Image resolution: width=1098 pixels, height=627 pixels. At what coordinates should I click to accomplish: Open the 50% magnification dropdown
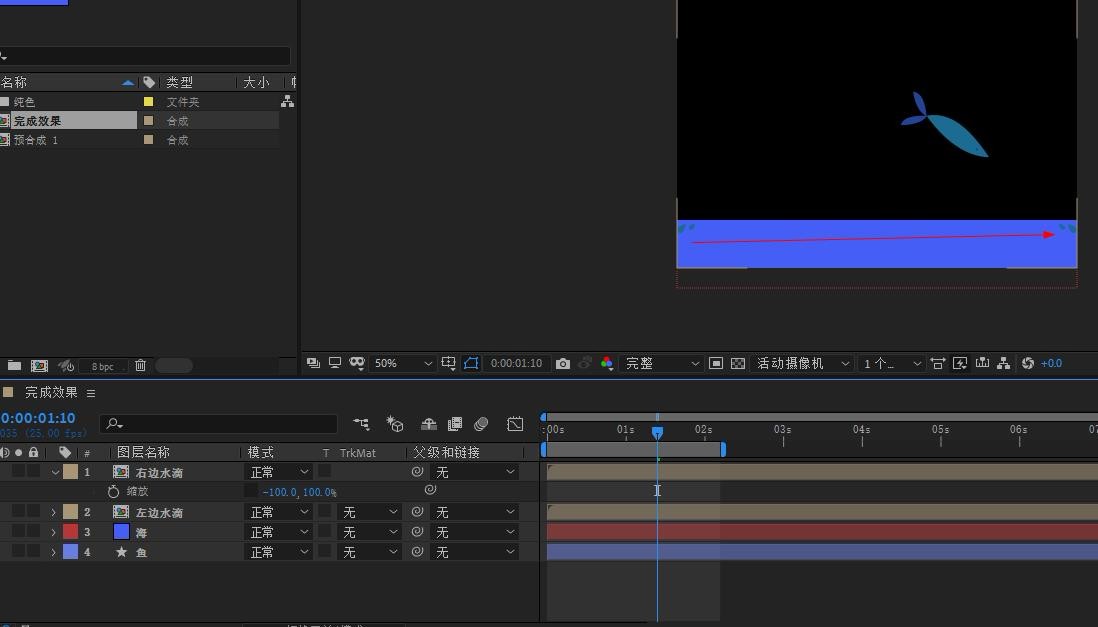[402, 363]
